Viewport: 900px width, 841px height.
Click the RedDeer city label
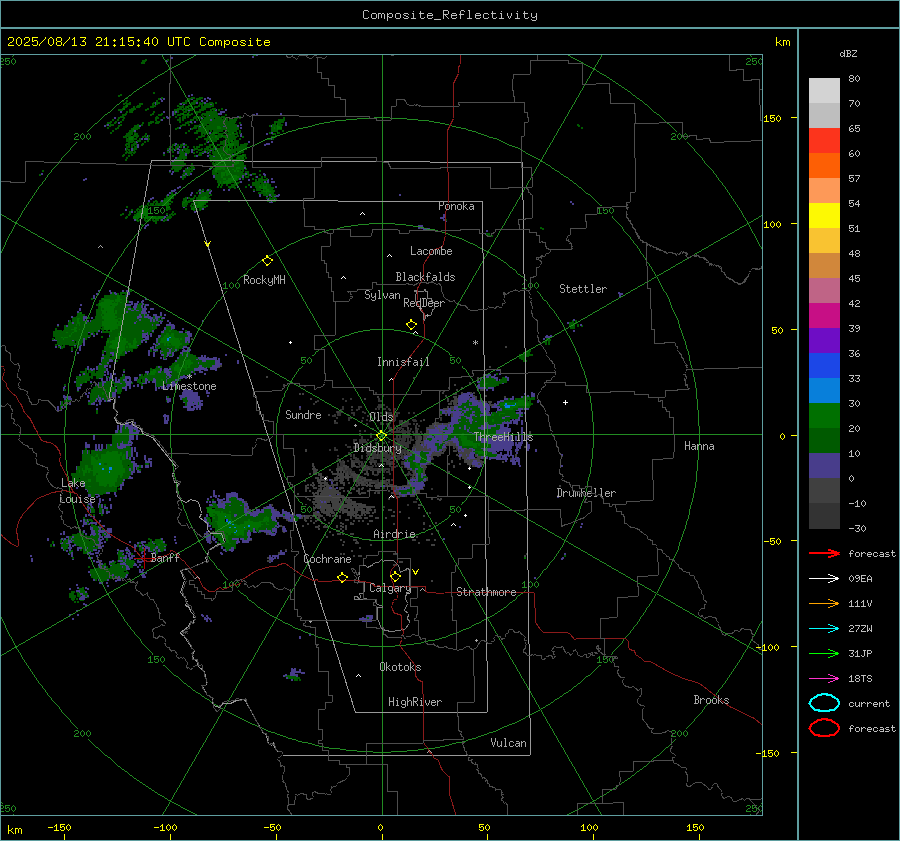tap(424, 303)
